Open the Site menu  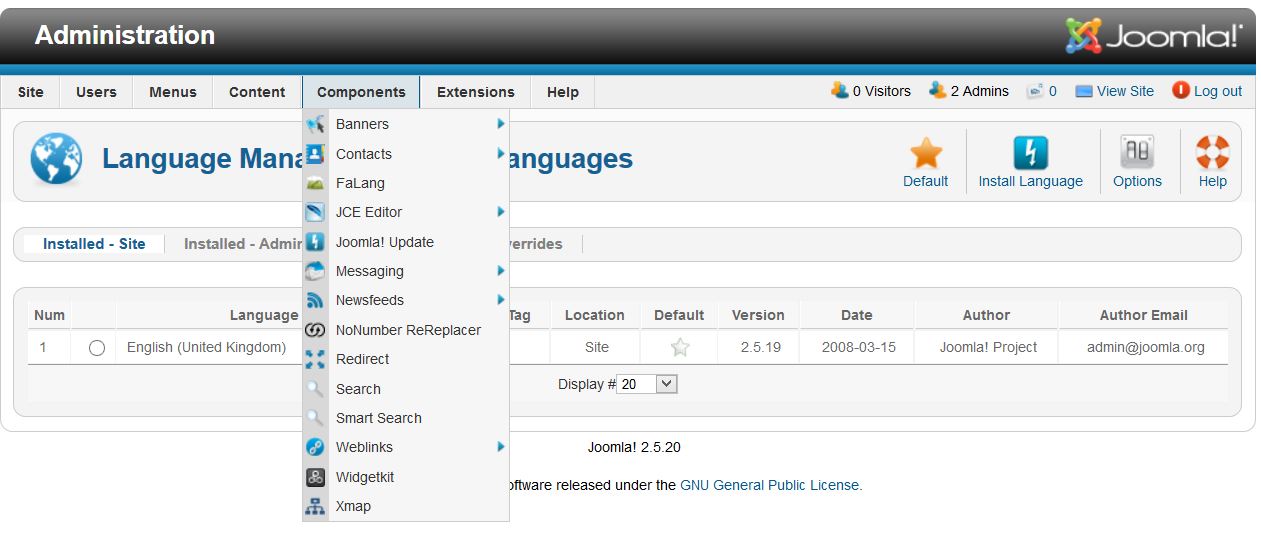tap(31, 92)
